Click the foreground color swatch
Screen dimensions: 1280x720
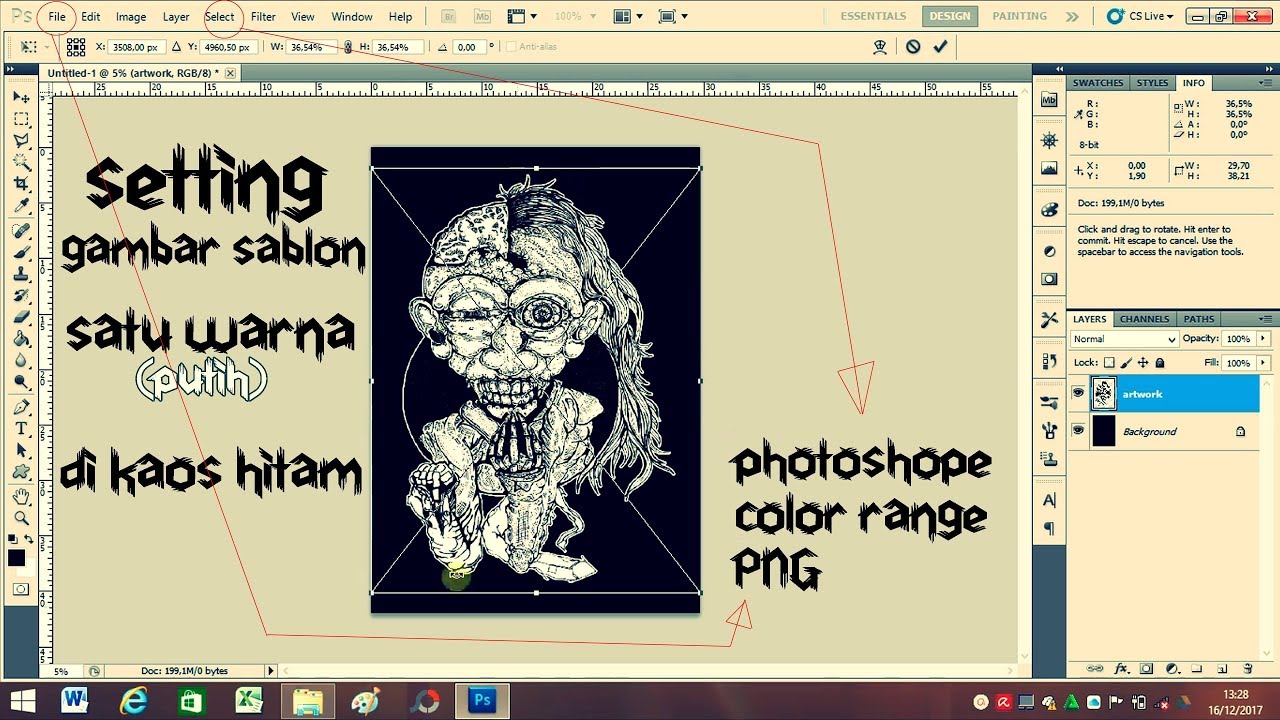tap(17, 558)
